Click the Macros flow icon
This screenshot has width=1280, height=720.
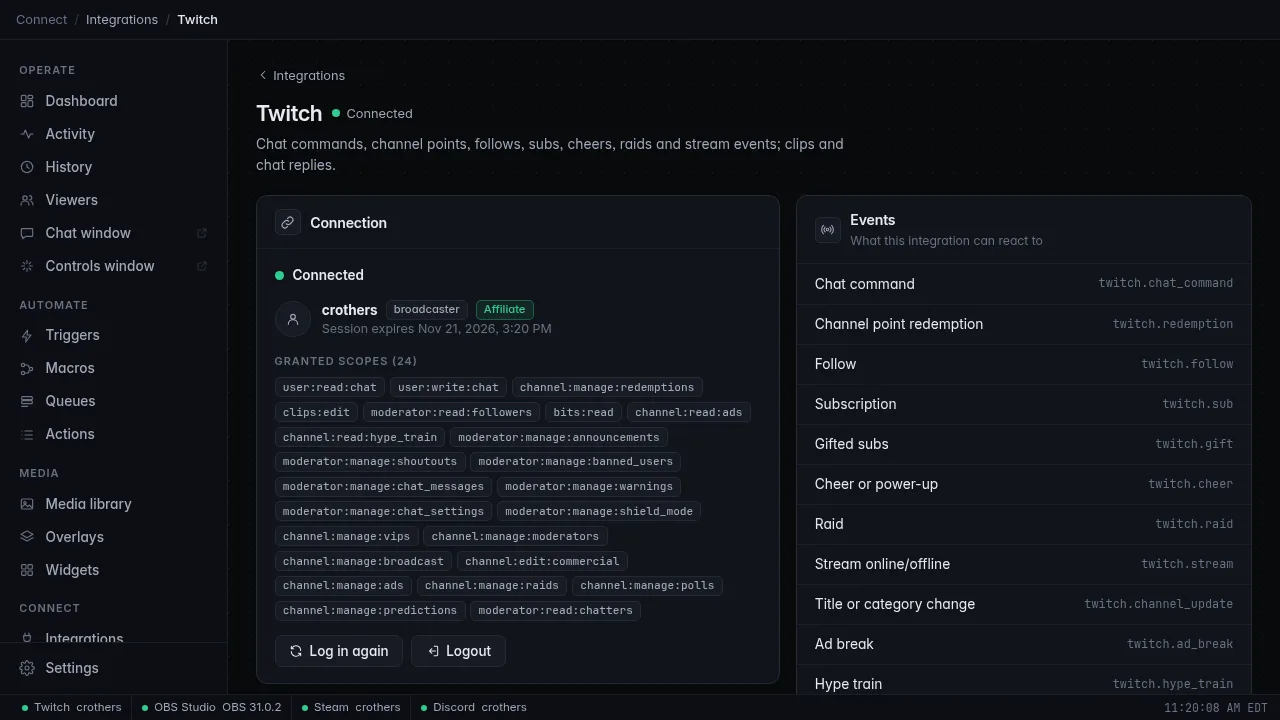(27, 368)
